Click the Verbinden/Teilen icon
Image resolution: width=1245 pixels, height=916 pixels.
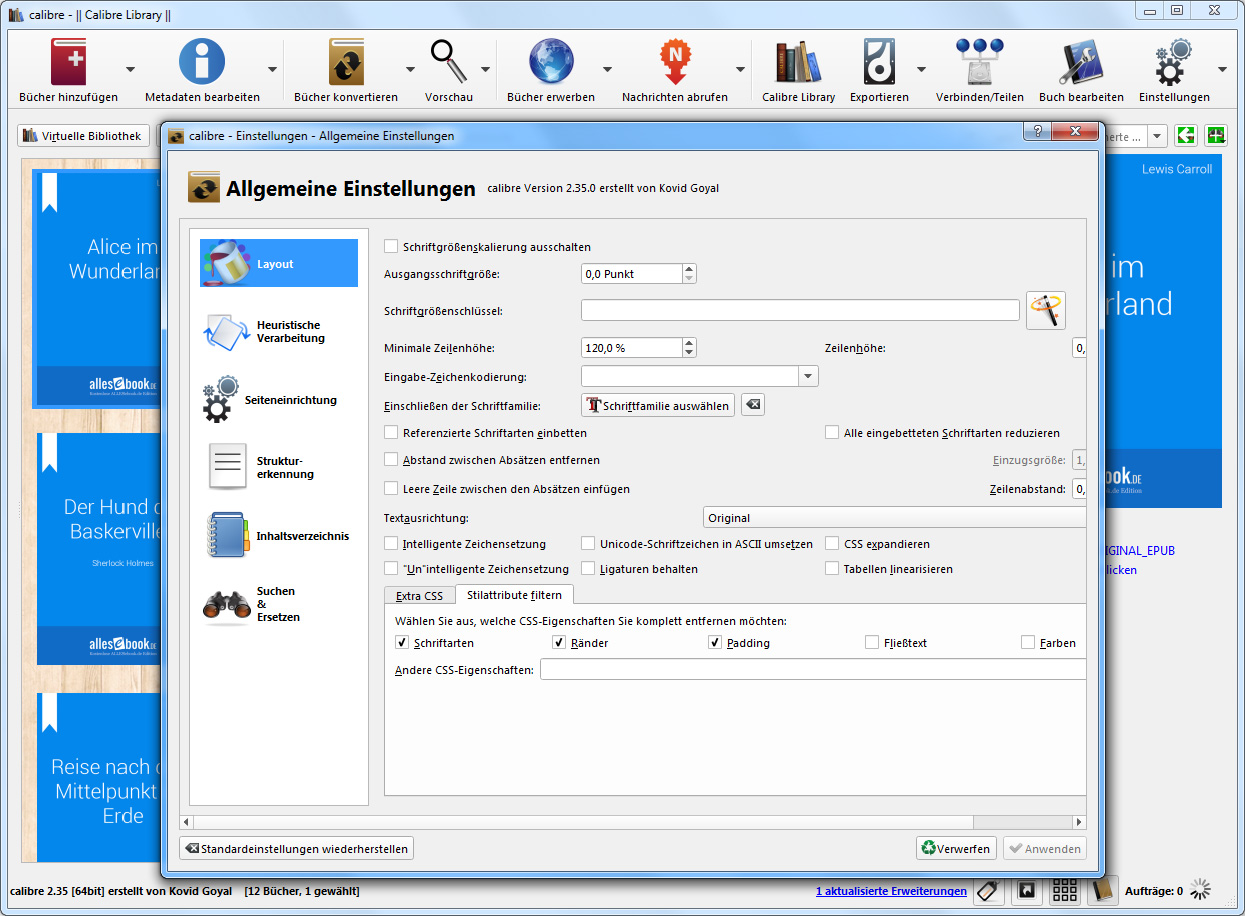[979, 62]
